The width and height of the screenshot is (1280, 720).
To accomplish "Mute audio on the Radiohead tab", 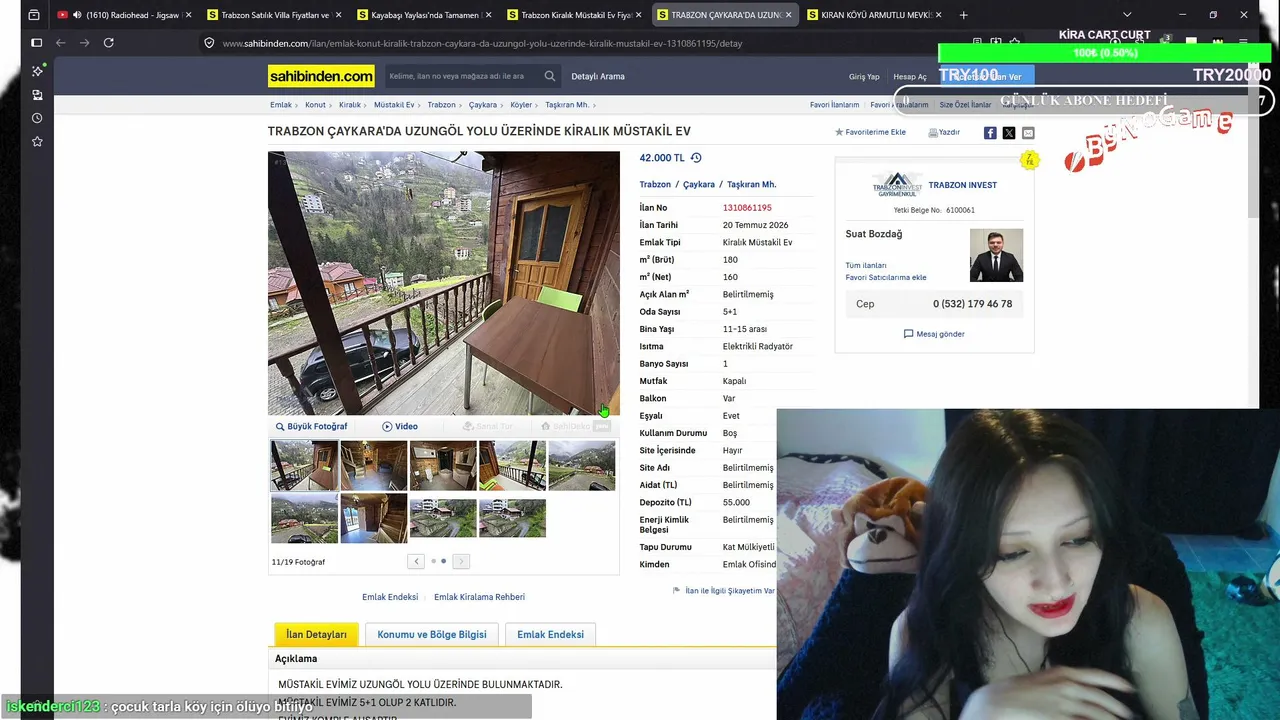I will [x=77, y=15].
